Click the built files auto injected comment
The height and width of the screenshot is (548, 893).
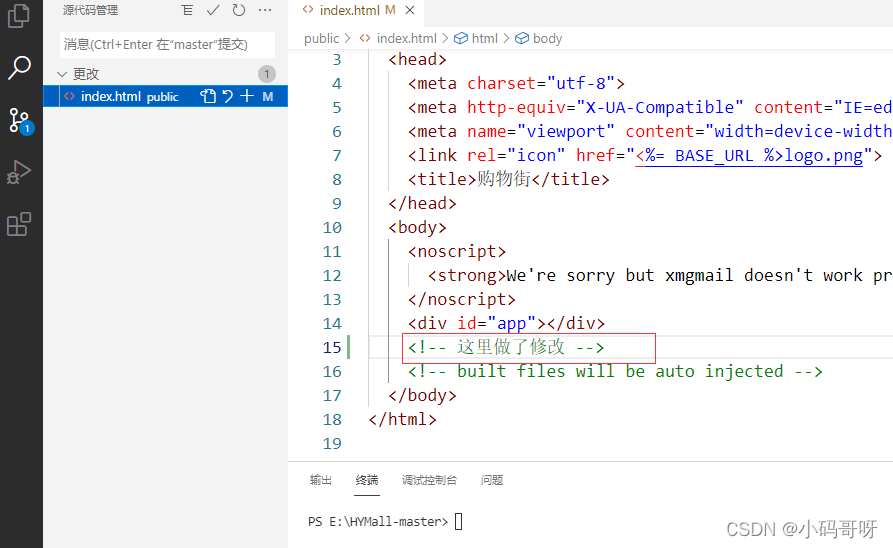click(x=615, y=371)
